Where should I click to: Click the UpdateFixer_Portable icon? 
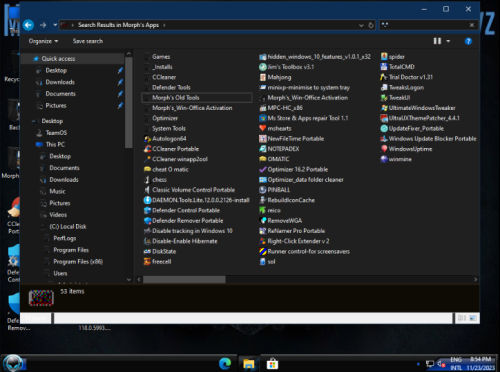[x=384, y=128]
